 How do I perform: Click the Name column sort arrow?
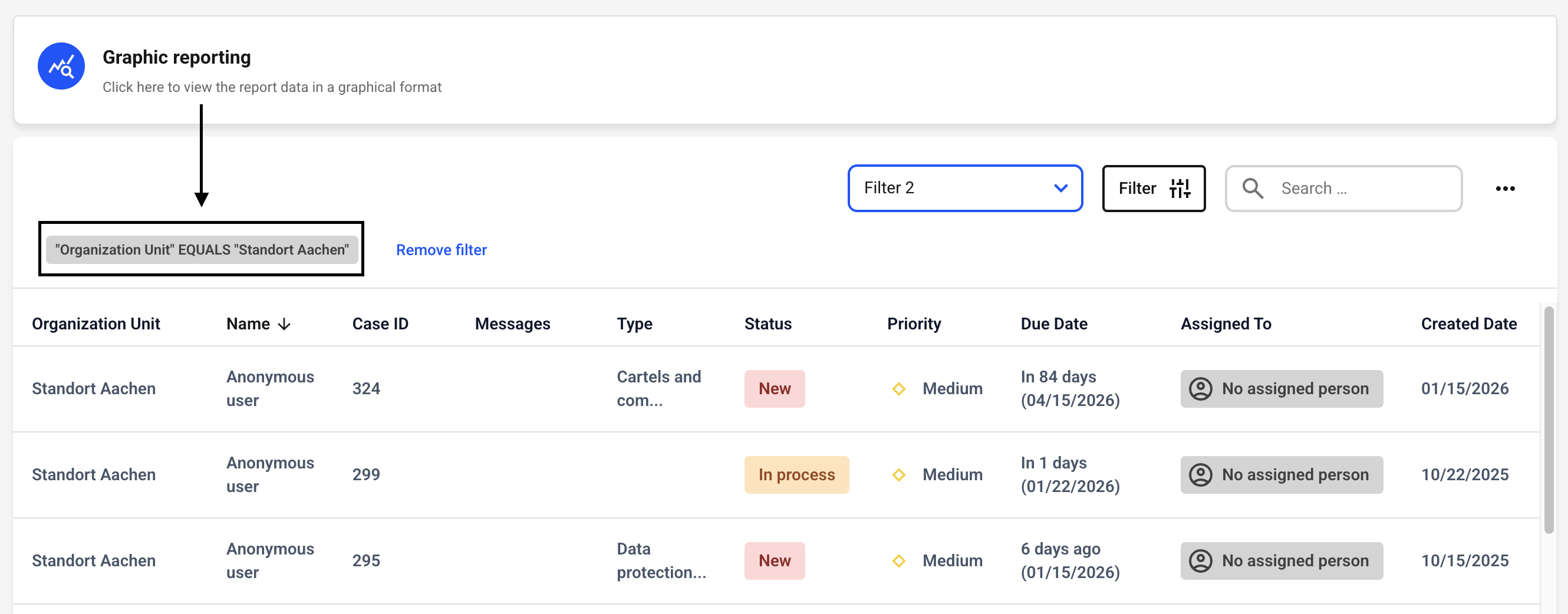coord(284,324)
